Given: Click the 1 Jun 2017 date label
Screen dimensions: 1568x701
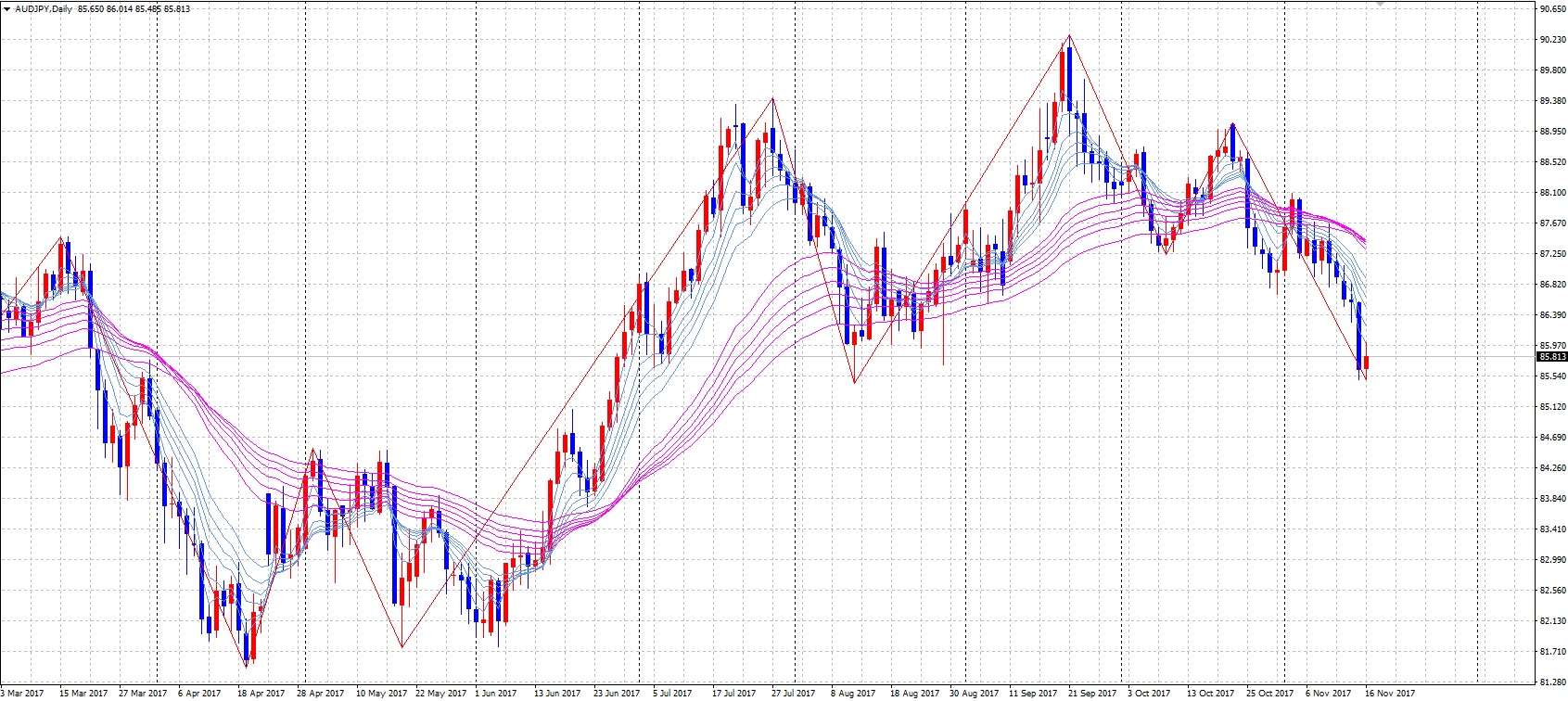Looking at the screenshot, I should point(496,694).
